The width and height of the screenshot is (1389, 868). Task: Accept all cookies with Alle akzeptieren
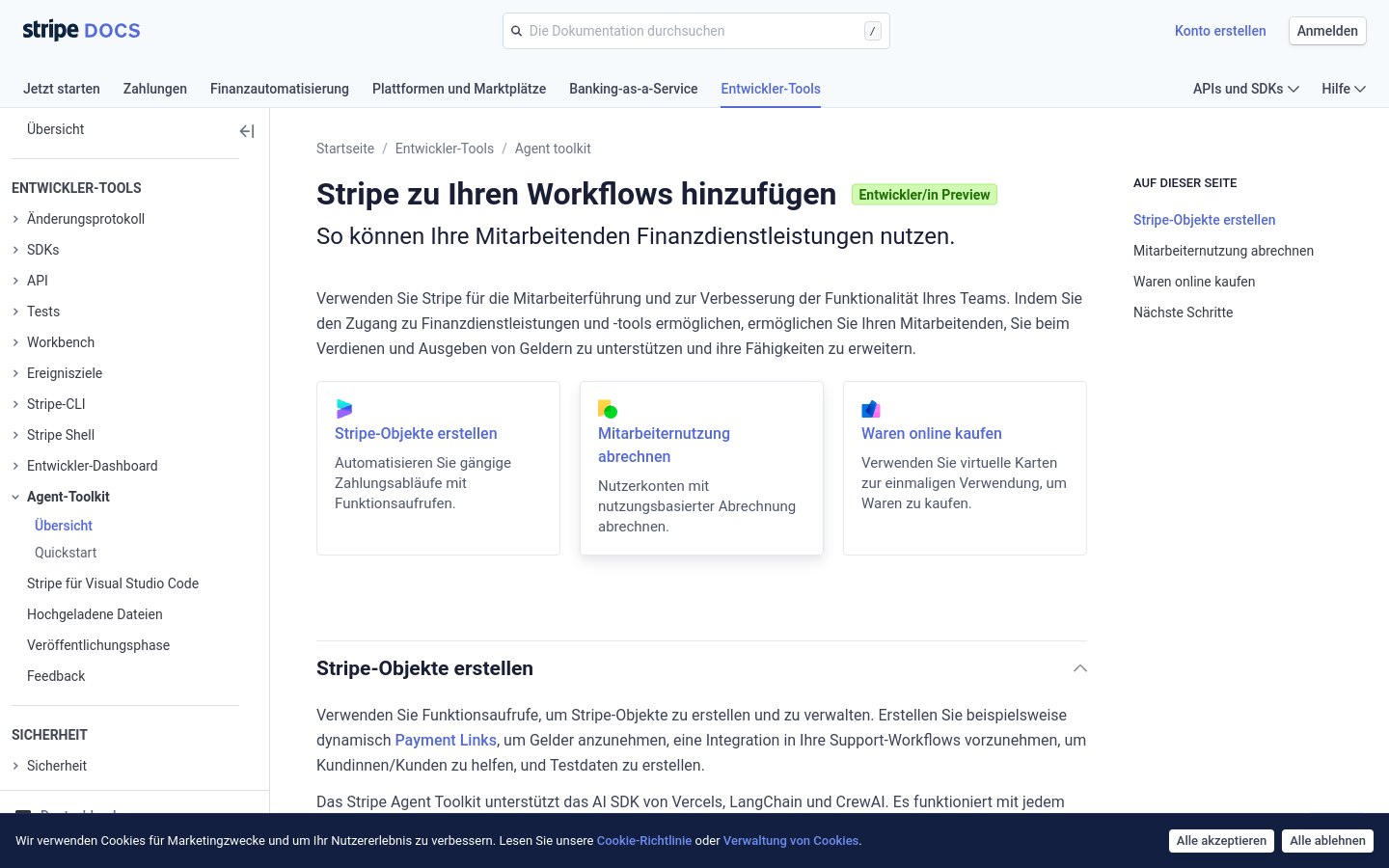click(x=1221, y=841)
